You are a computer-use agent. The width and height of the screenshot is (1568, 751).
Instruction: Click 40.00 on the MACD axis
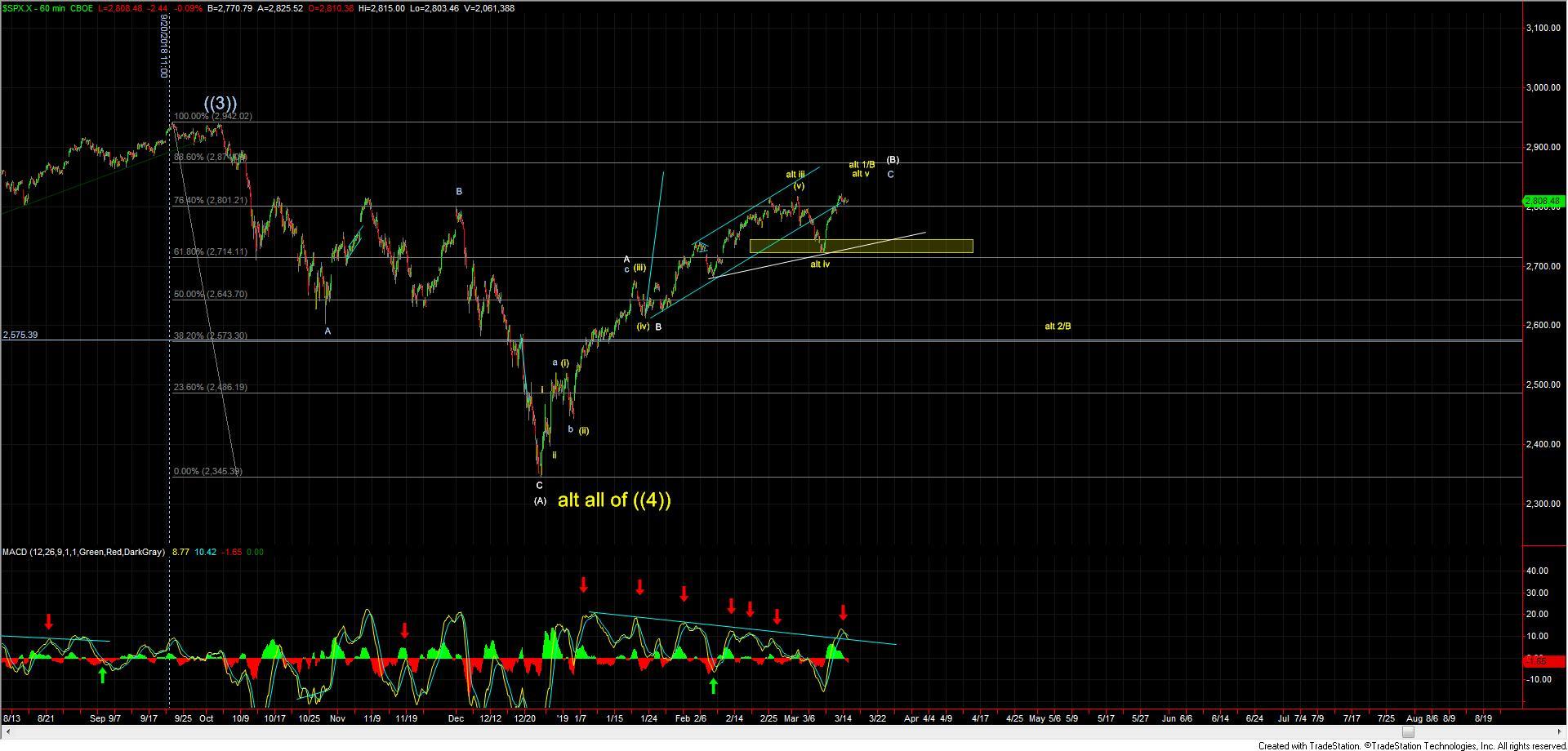click(x=1537, y=571)
